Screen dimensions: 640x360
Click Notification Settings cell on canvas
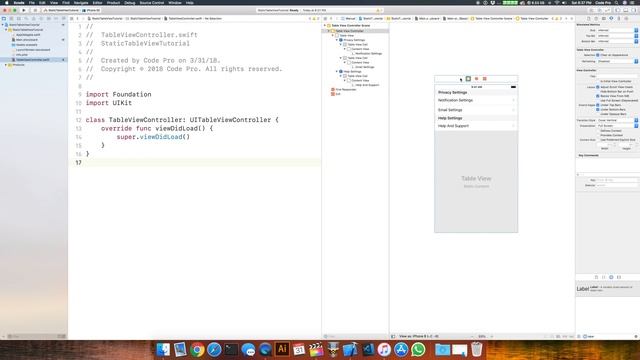click(476, 100)
